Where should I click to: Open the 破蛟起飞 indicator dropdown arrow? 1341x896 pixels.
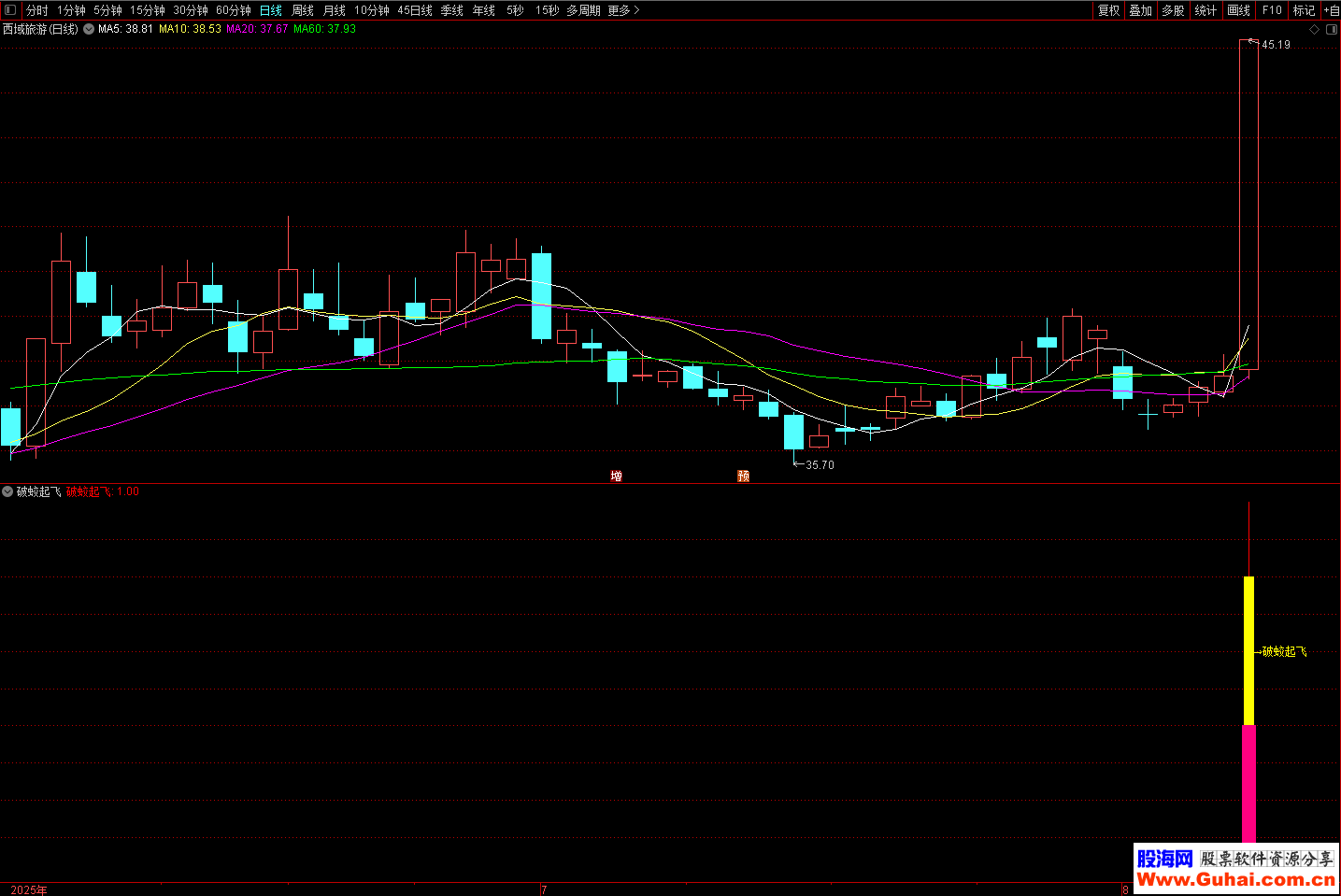click(x=7, y=491)
